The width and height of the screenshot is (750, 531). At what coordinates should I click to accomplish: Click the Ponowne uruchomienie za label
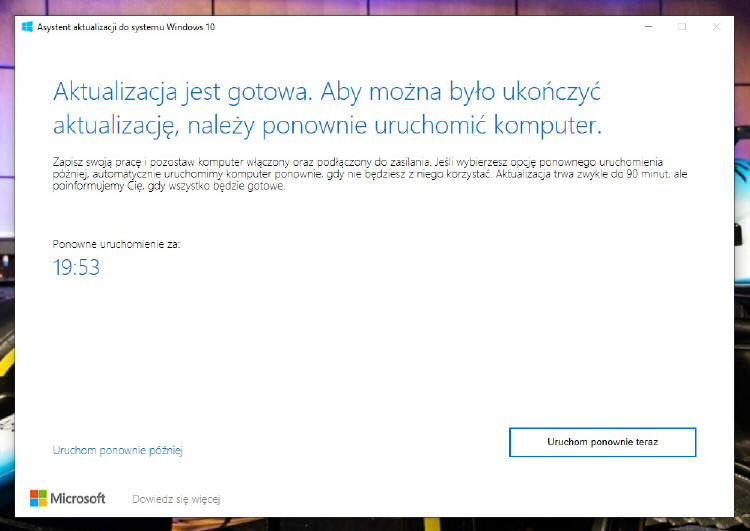(116, 244)
